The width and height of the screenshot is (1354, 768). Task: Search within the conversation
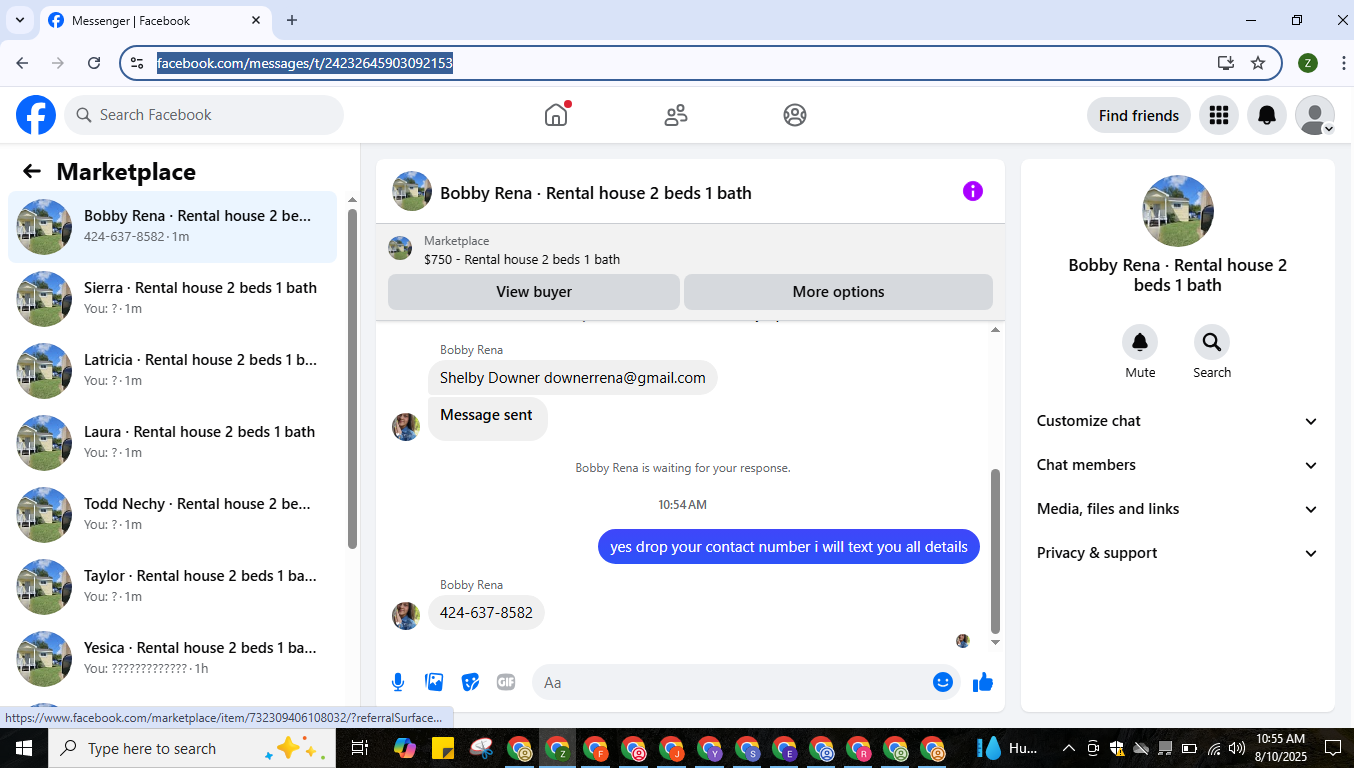tap(1212, 342)
